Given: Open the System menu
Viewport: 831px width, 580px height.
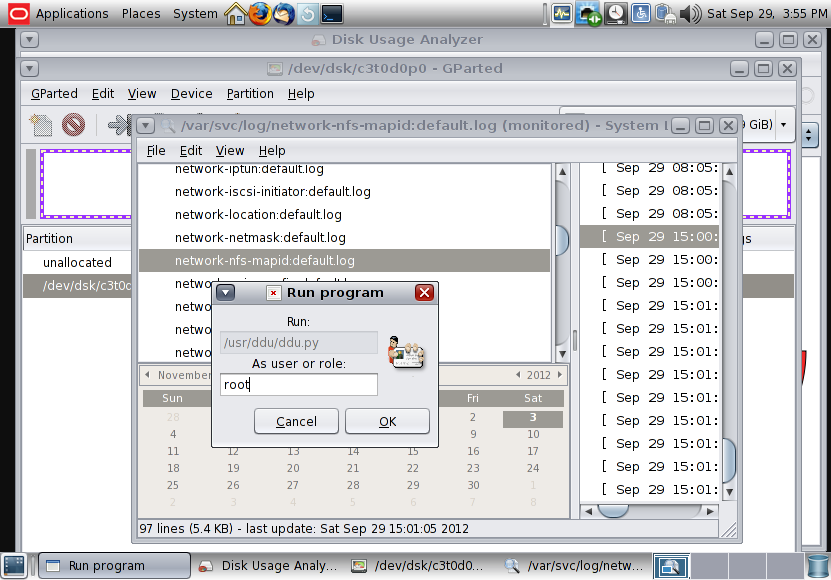Looking at the screenshot, I should click(x=195, y=13).
